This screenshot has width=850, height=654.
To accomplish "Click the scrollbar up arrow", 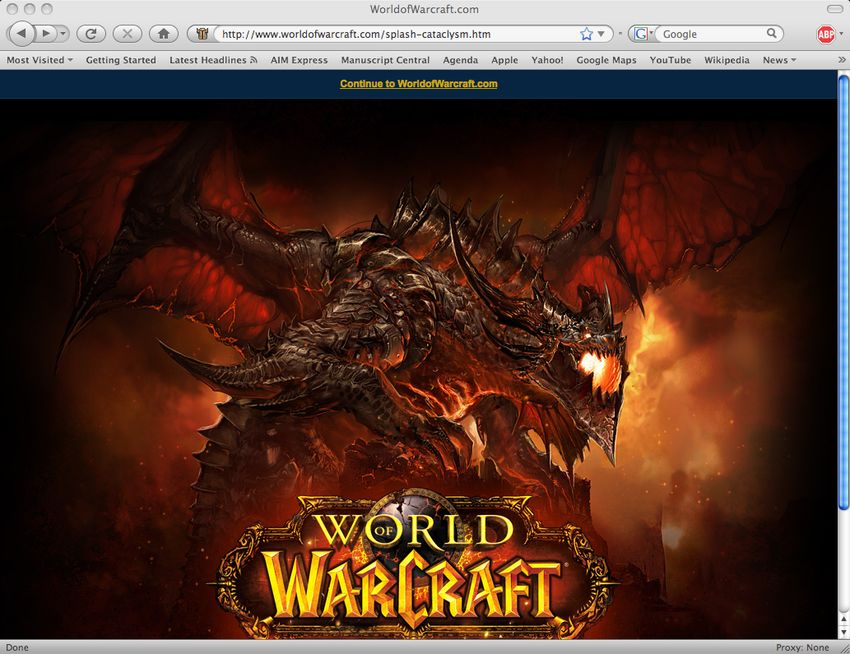I will (843, 619).
